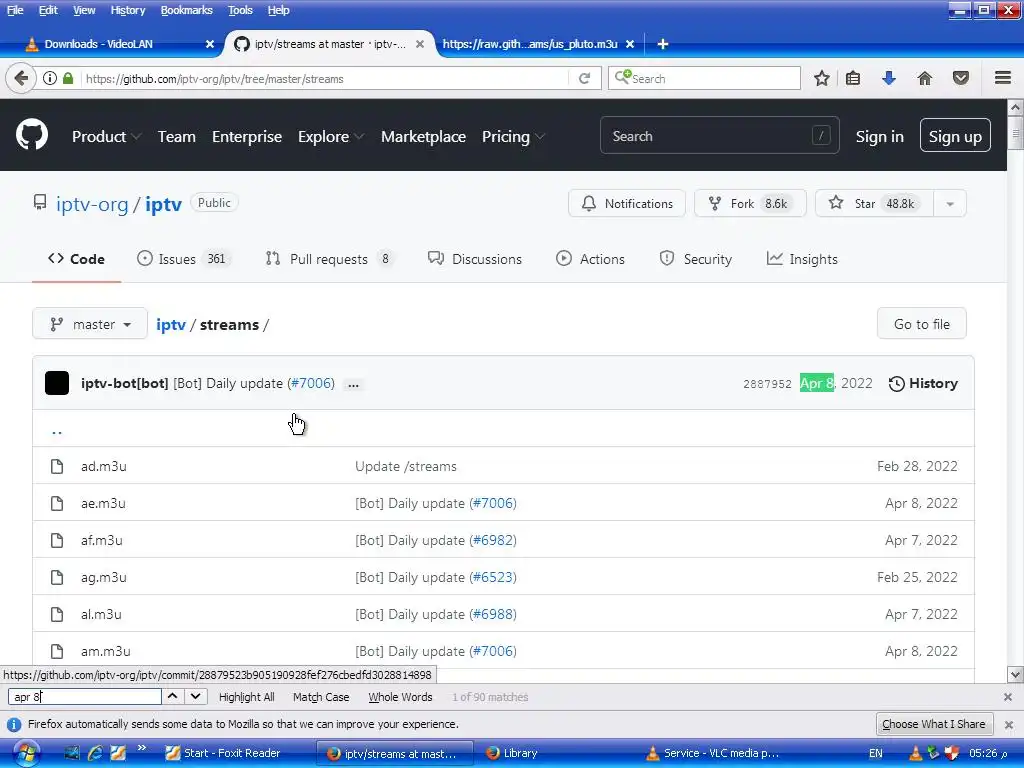
Task: Open a new tab with the plus icon
Action: pyautogui.click(x=662, y=44)
